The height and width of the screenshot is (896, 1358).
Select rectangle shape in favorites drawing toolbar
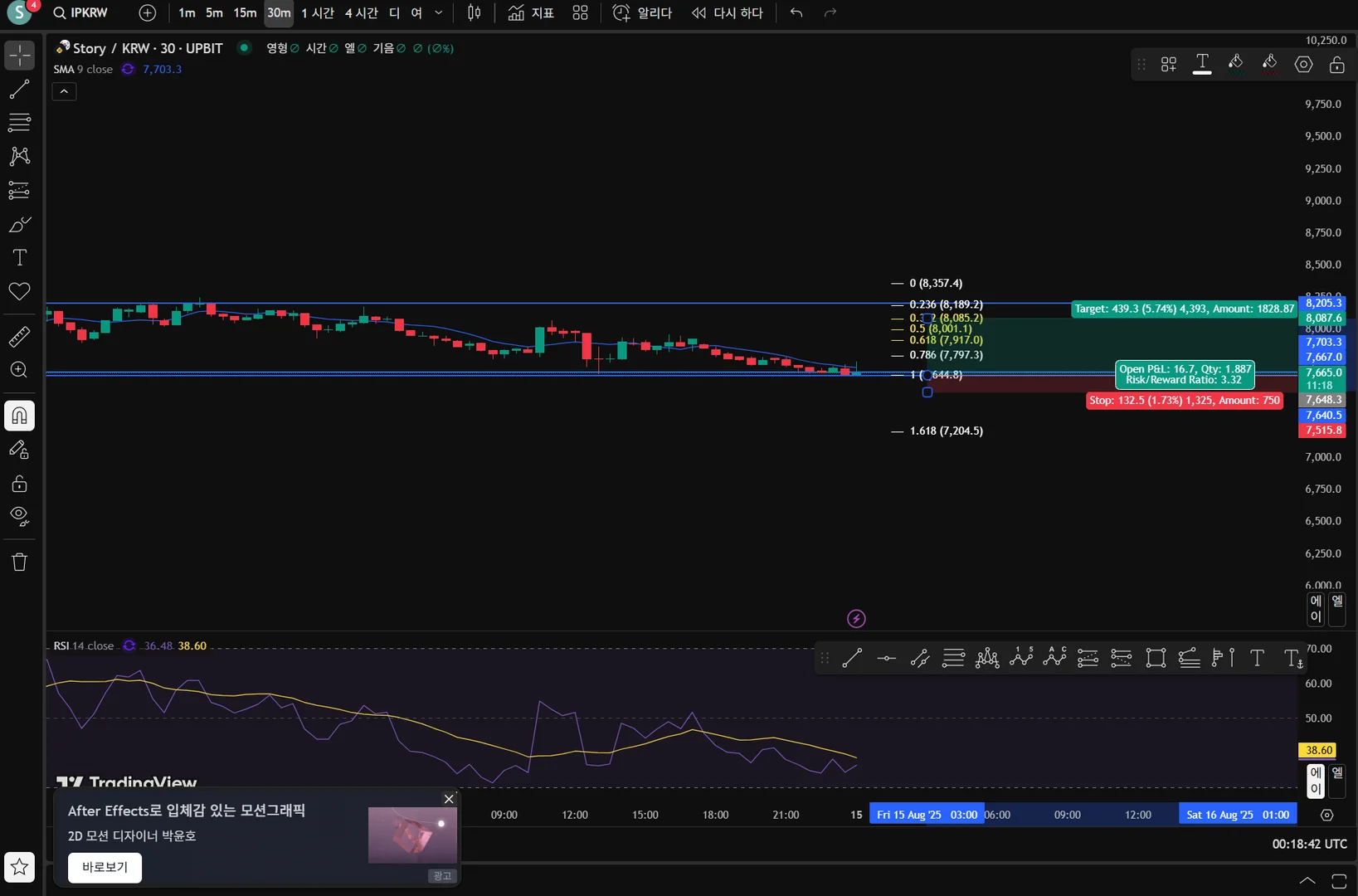click(1156, 659)
